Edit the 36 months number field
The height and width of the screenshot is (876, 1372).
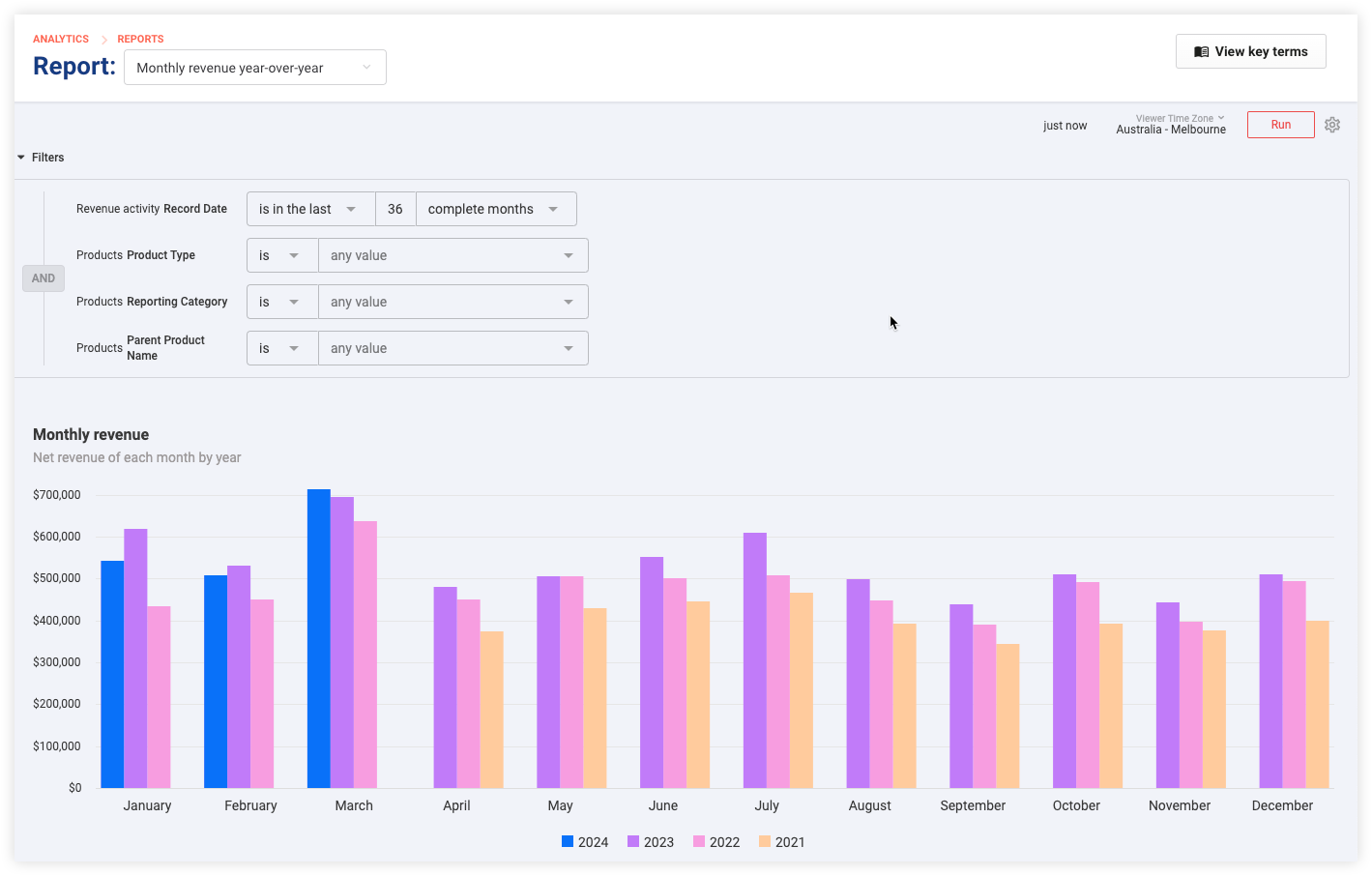pyautogui.click(x=395, y=209)
